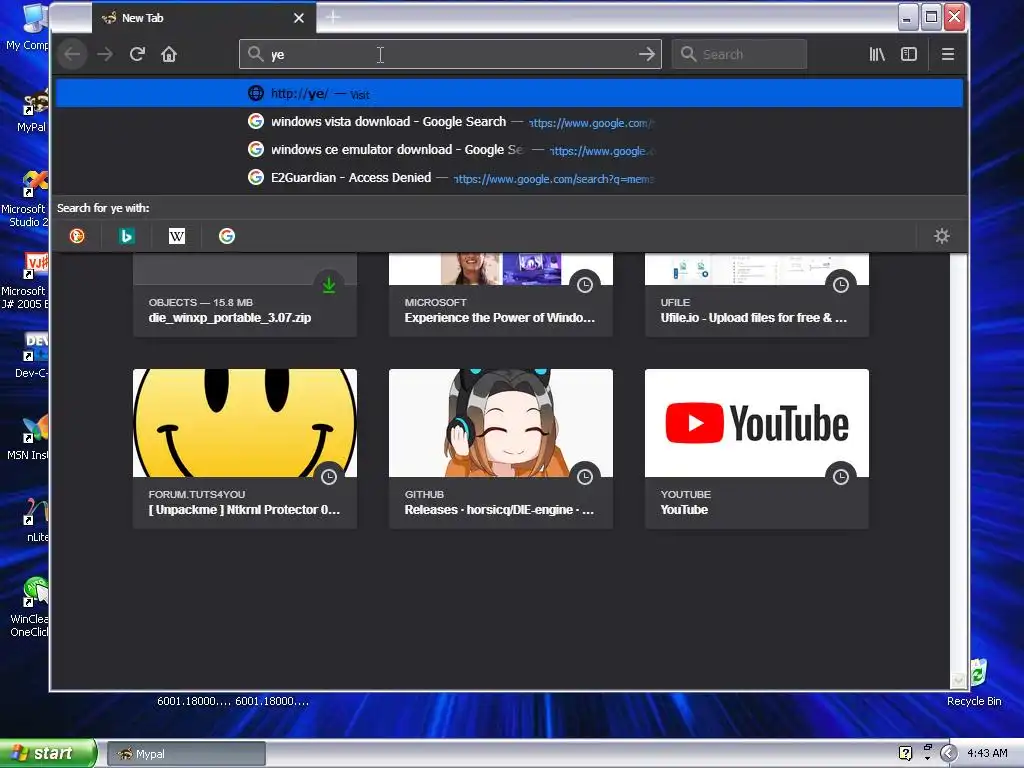Viewport: 1024px width, 768px height.
Task: Open the Dev-C++ desktop shortcut
Action: click(31, 356)
